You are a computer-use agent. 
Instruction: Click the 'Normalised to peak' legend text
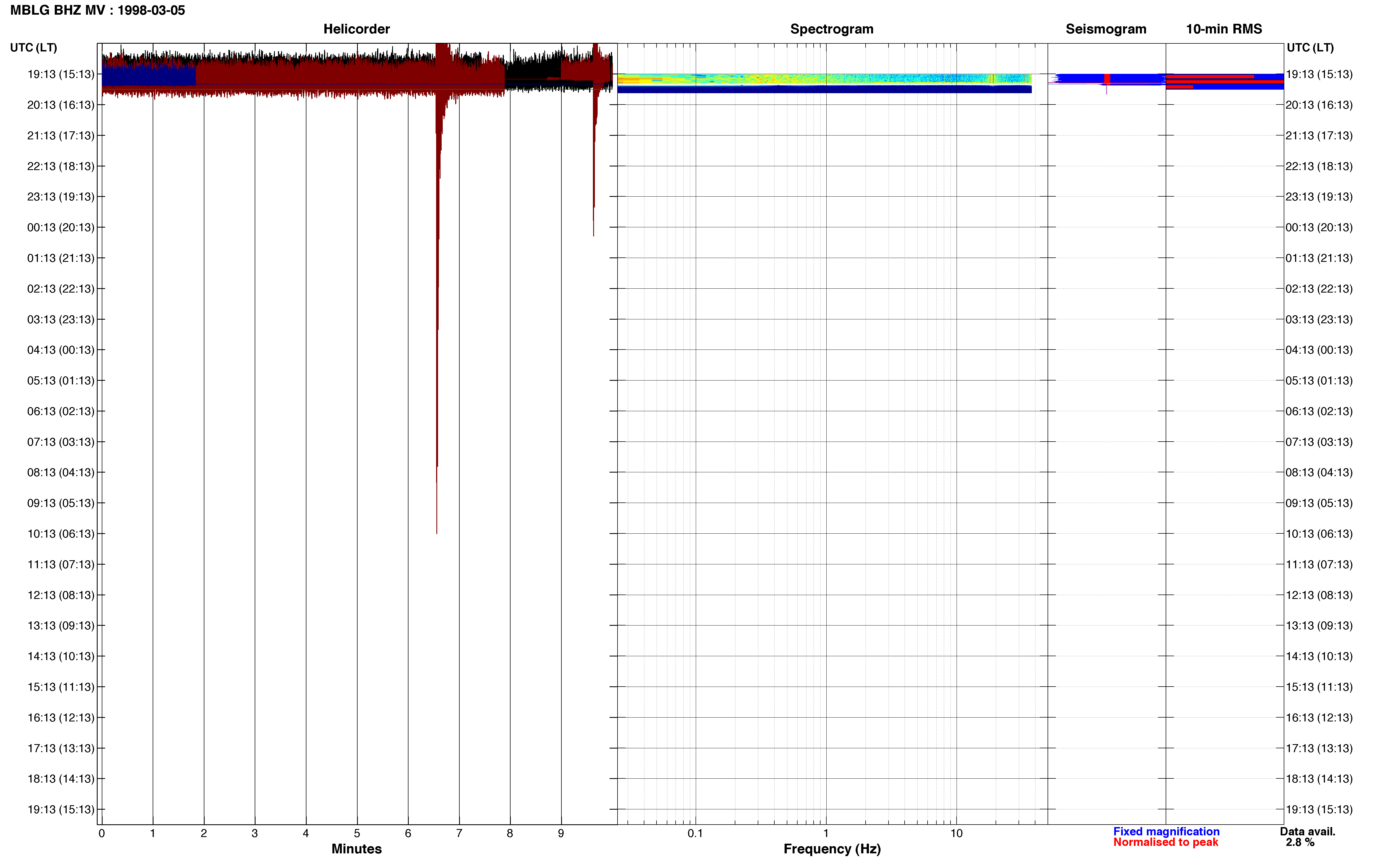coord(1165,842)
